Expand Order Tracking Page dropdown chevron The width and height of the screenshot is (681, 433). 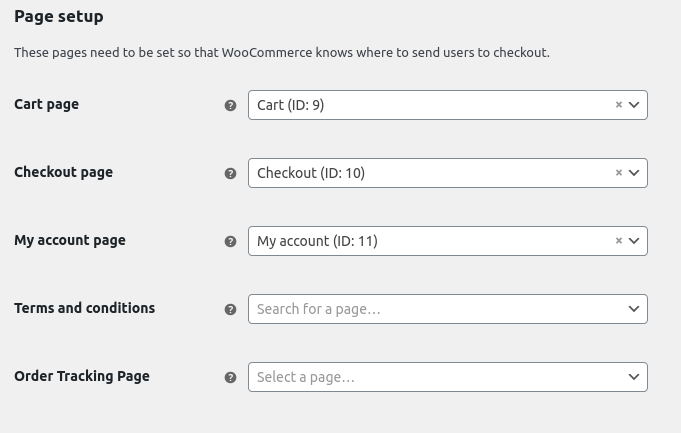634,377
